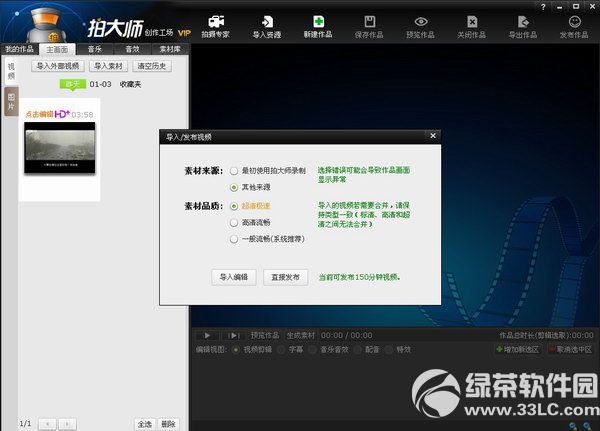Select 01-03 date filter

tap(100, 84)
